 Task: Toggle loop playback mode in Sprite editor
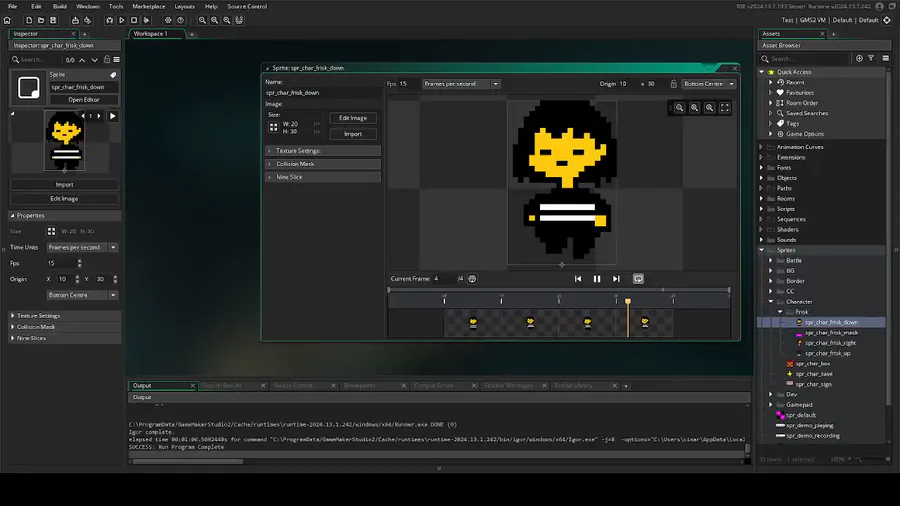click(x=638, y=279)
